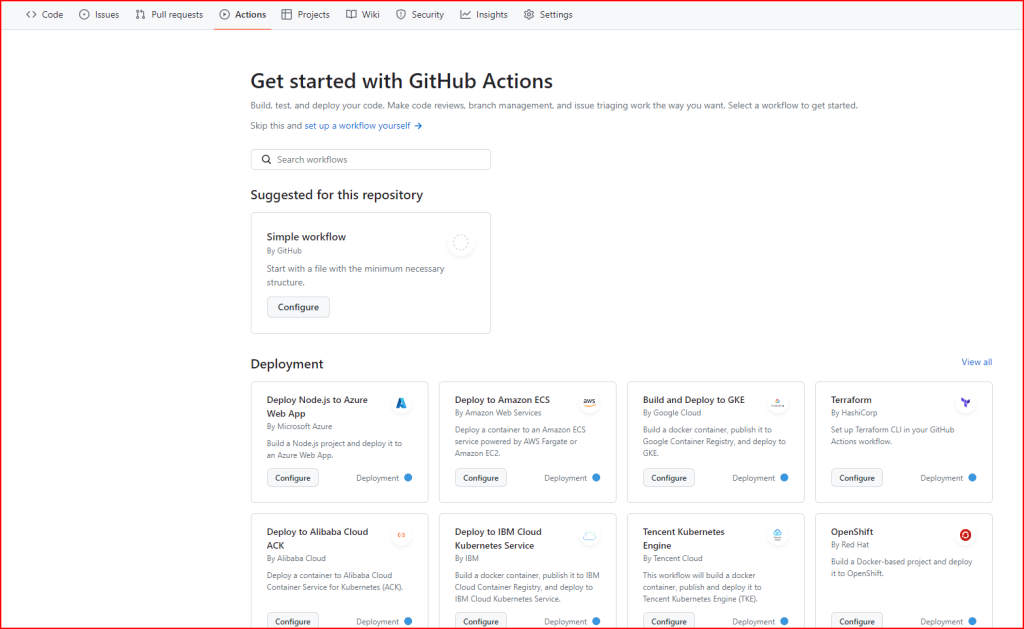Select the AWS icon on Amazon ECS card
This screenshot has height=629, width=1024.
coord(589,403)
